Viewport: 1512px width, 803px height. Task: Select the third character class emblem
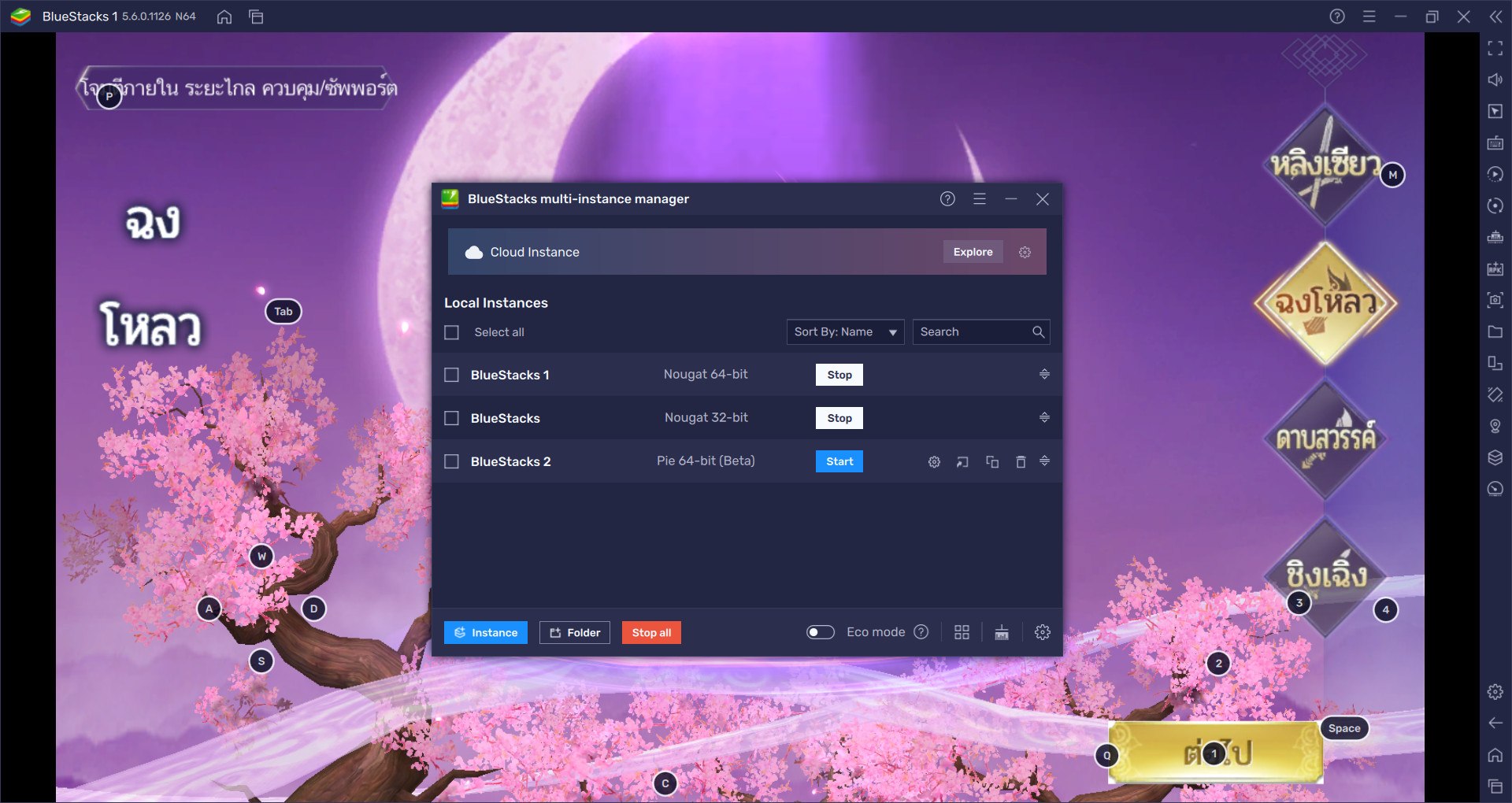1325,439
